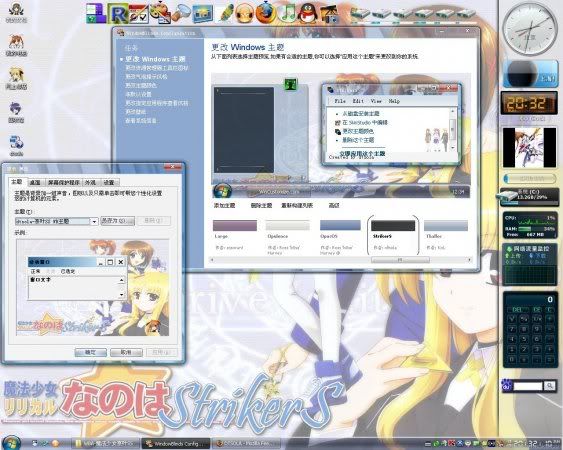Click 在 SkinStudio 中编辑 link
The height and width of the screenshot is (450, 563).
[x=364, y=122]
